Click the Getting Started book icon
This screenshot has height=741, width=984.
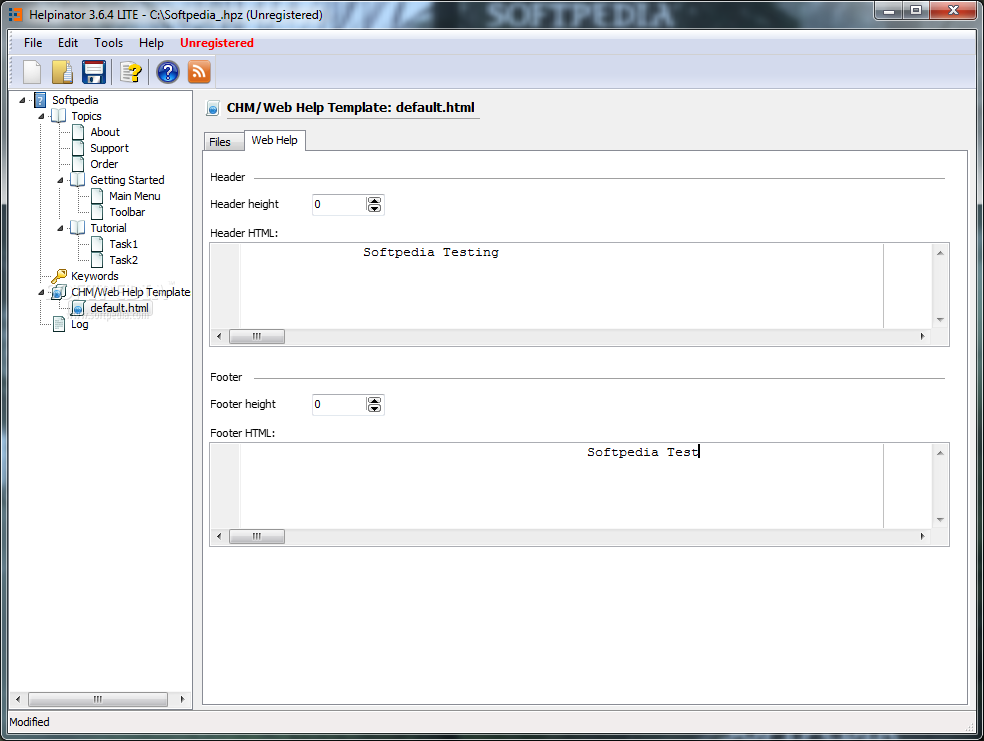tap(77, 180)
